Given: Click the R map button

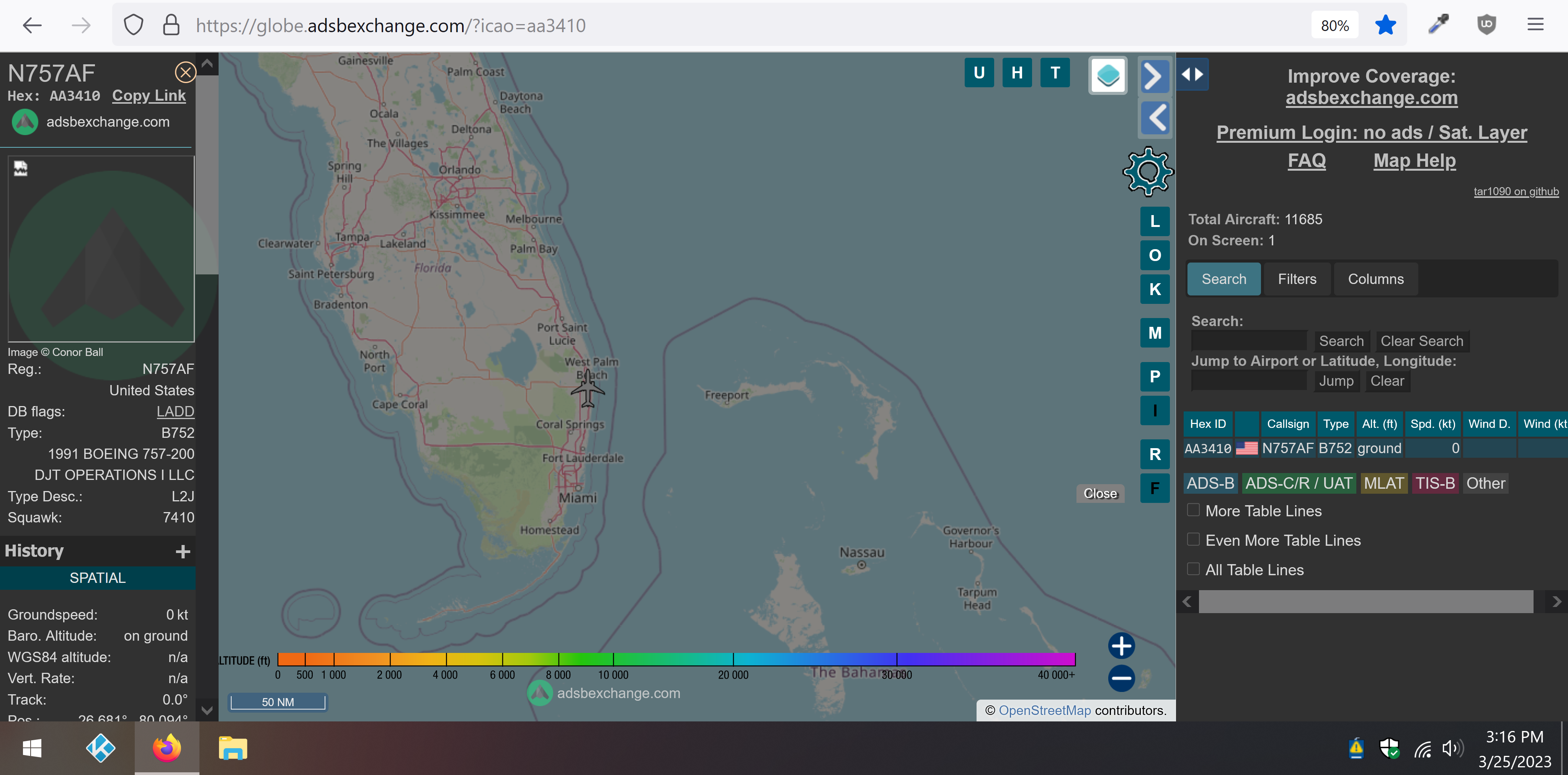Looking at the screenshot, I should point(1155,454).
